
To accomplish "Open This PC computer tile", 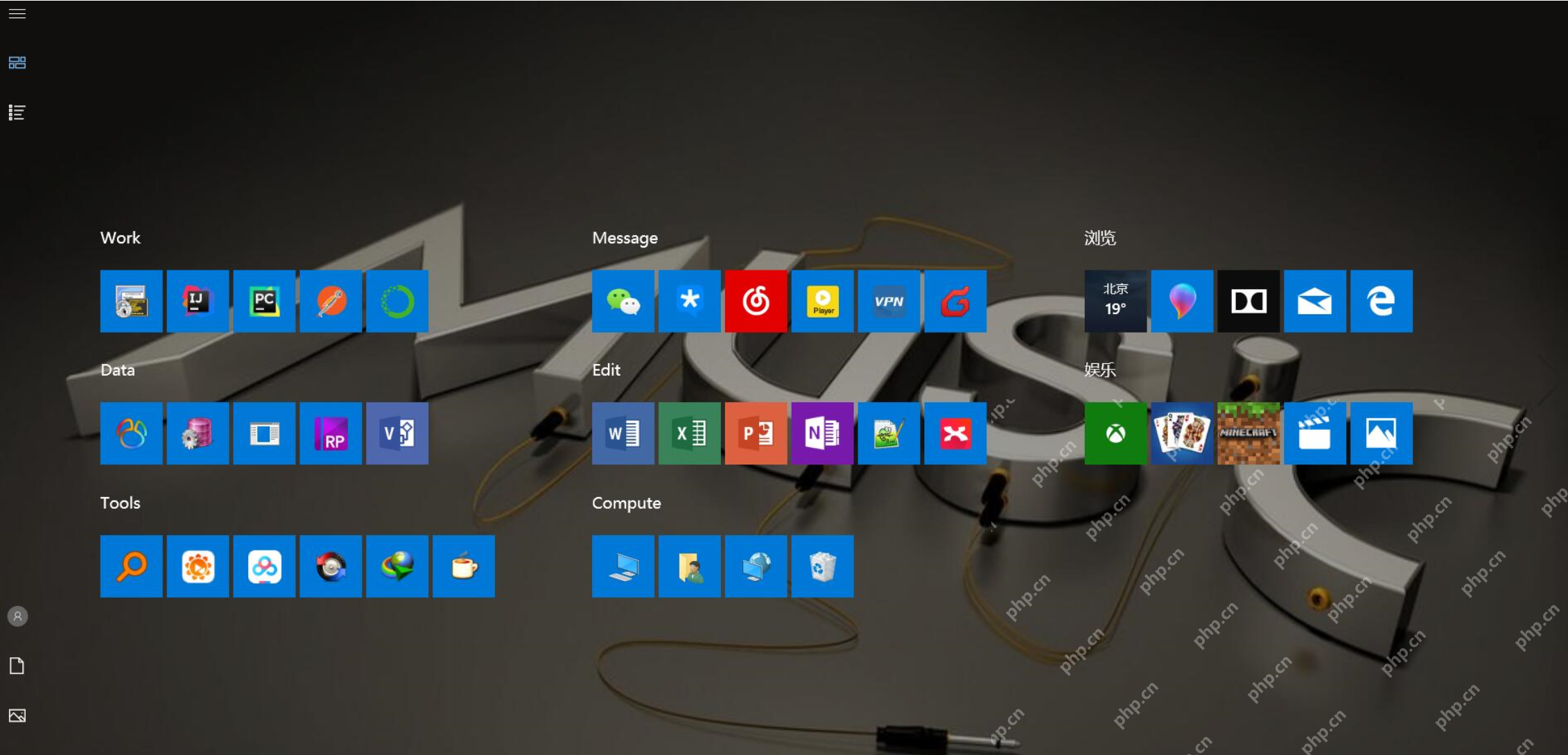I will coord(623,566).
